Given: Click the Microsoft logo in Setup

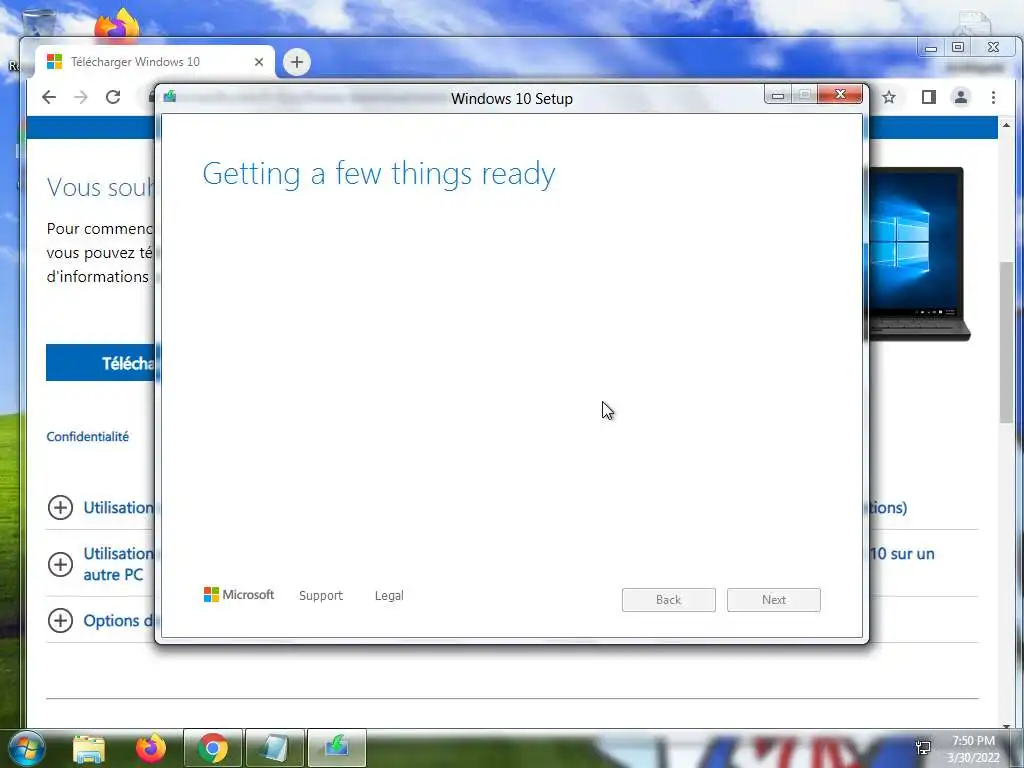Looking at the screenshot, I should (x=239, y=594).
